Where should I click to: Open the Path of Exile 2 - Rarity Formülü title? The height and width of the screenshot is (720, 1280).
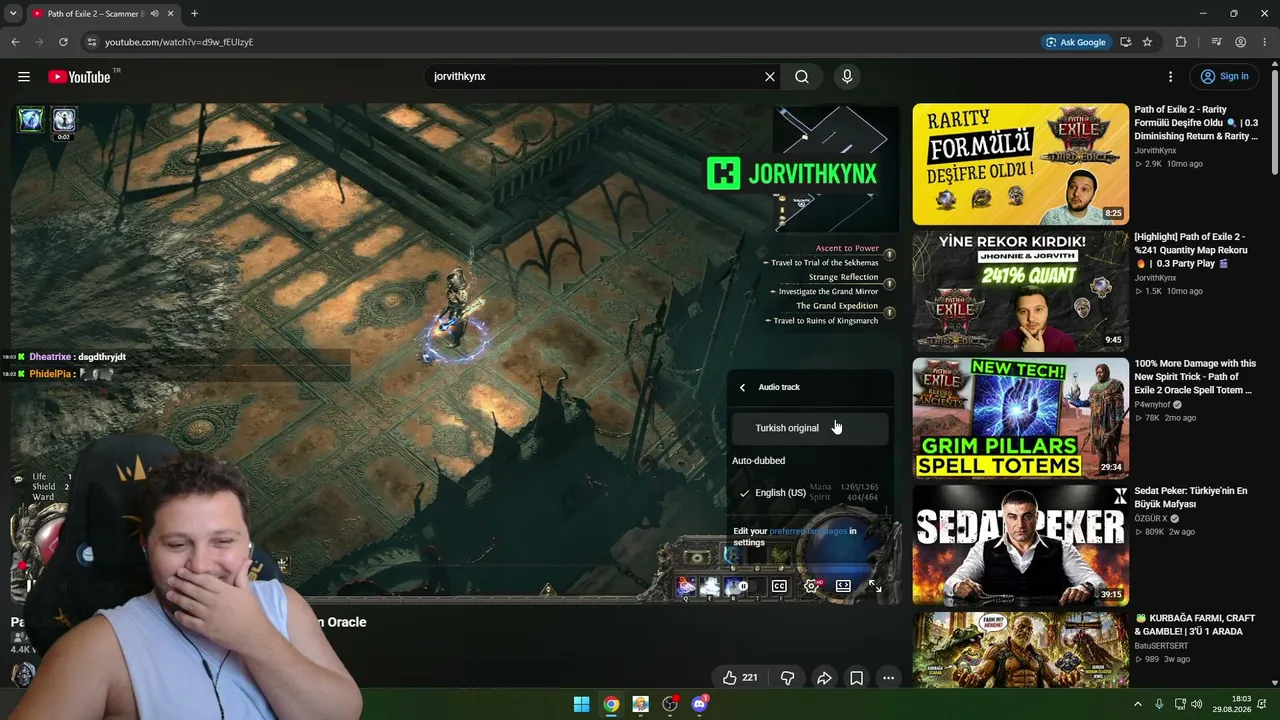(1196, 123)
